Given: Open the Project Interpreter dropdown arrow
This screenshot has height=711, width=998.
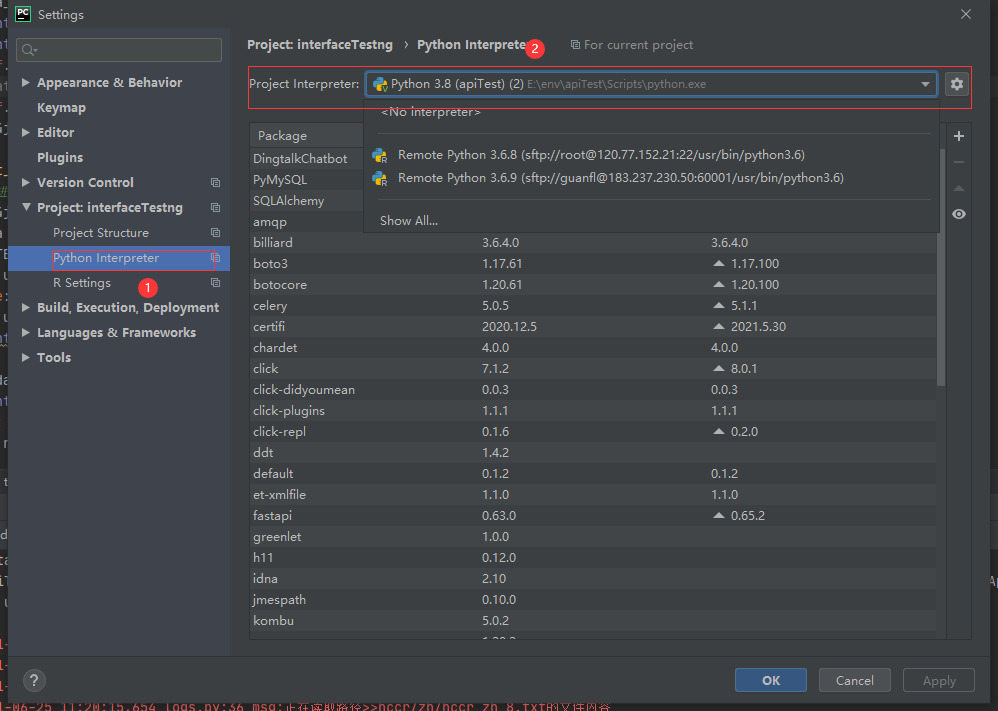Looking at the screenshot, I should [925, 84].
